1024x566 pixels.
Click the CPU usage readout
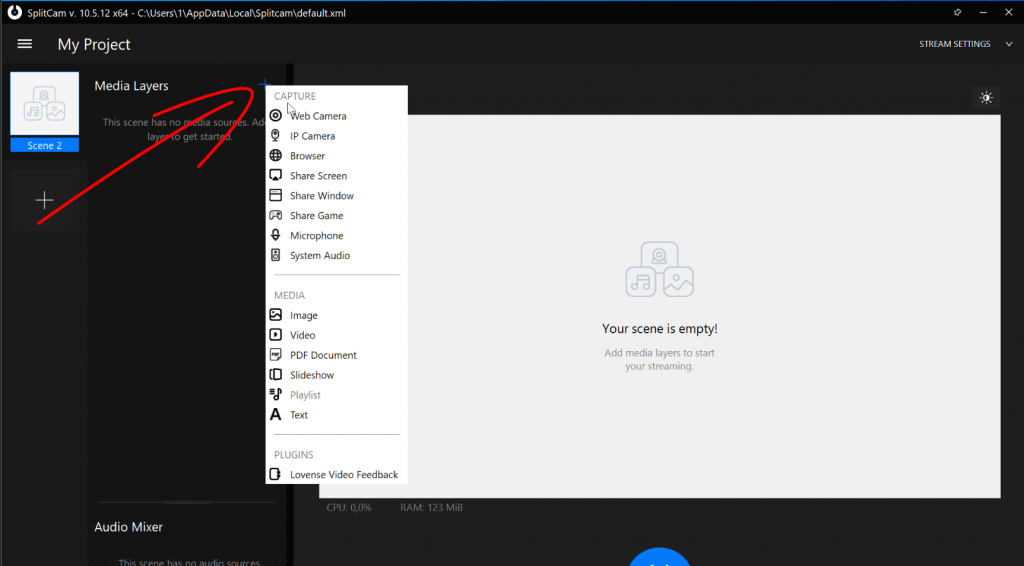pos(349,507)
